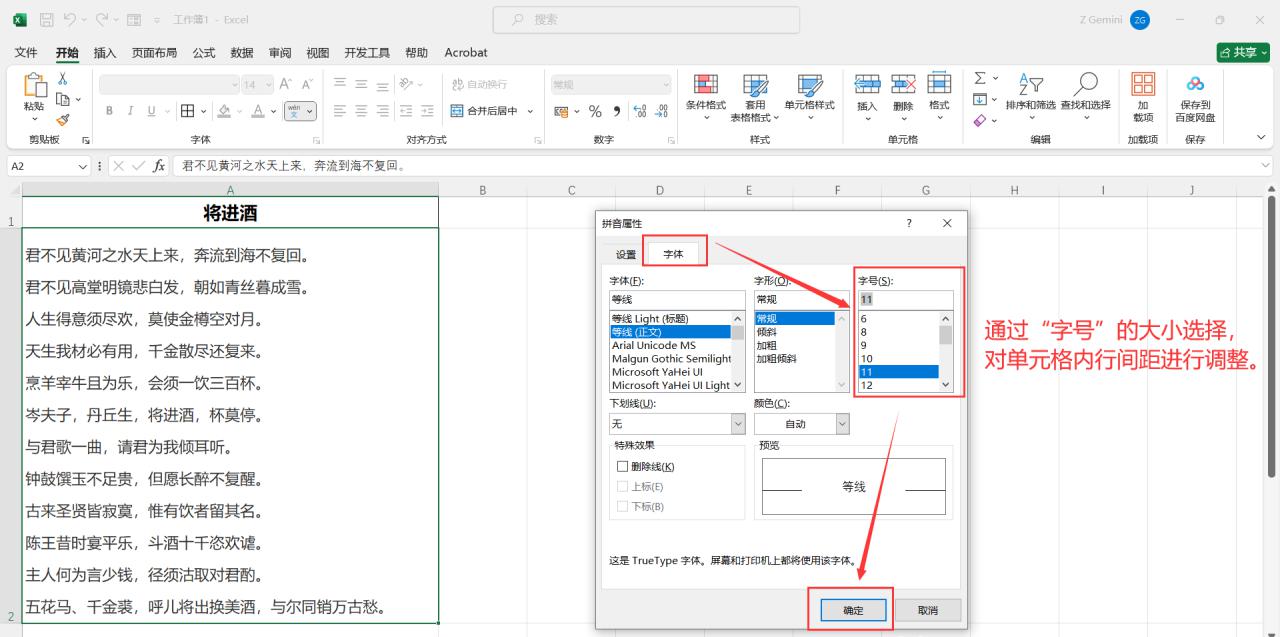This screenshot has width=1280, height=637.
Task: Toggle Bold formatting in ribbon
Action: click(109, 111)
